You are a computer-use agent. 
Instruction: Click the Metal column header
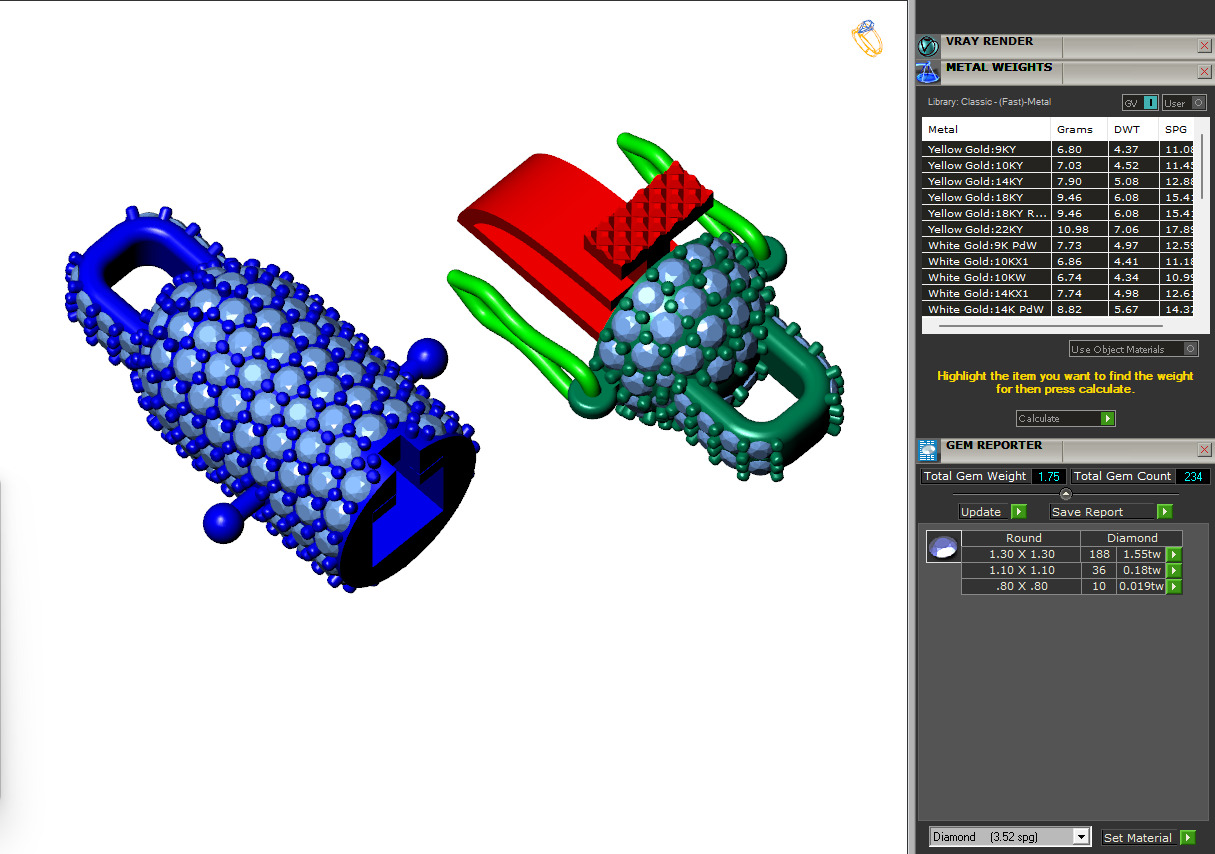[x=986, y=129]
